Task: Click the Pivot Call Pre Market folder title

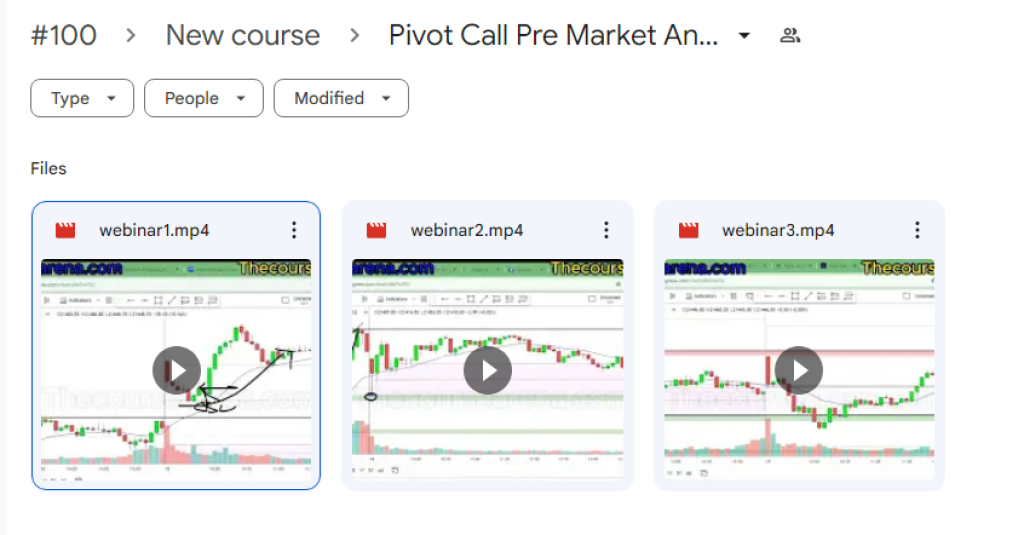Action: click(x=553, y=36)
